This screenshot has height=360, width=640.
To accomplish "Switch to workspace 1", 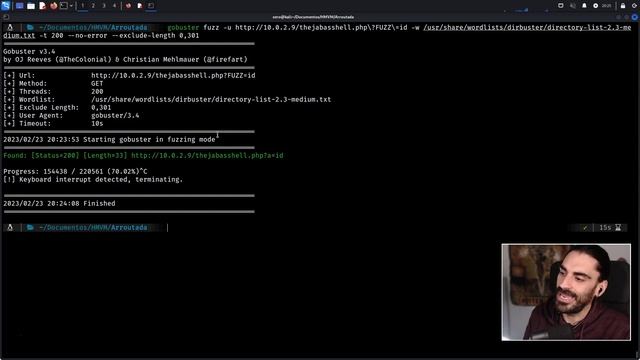I will tap(82, 6).
